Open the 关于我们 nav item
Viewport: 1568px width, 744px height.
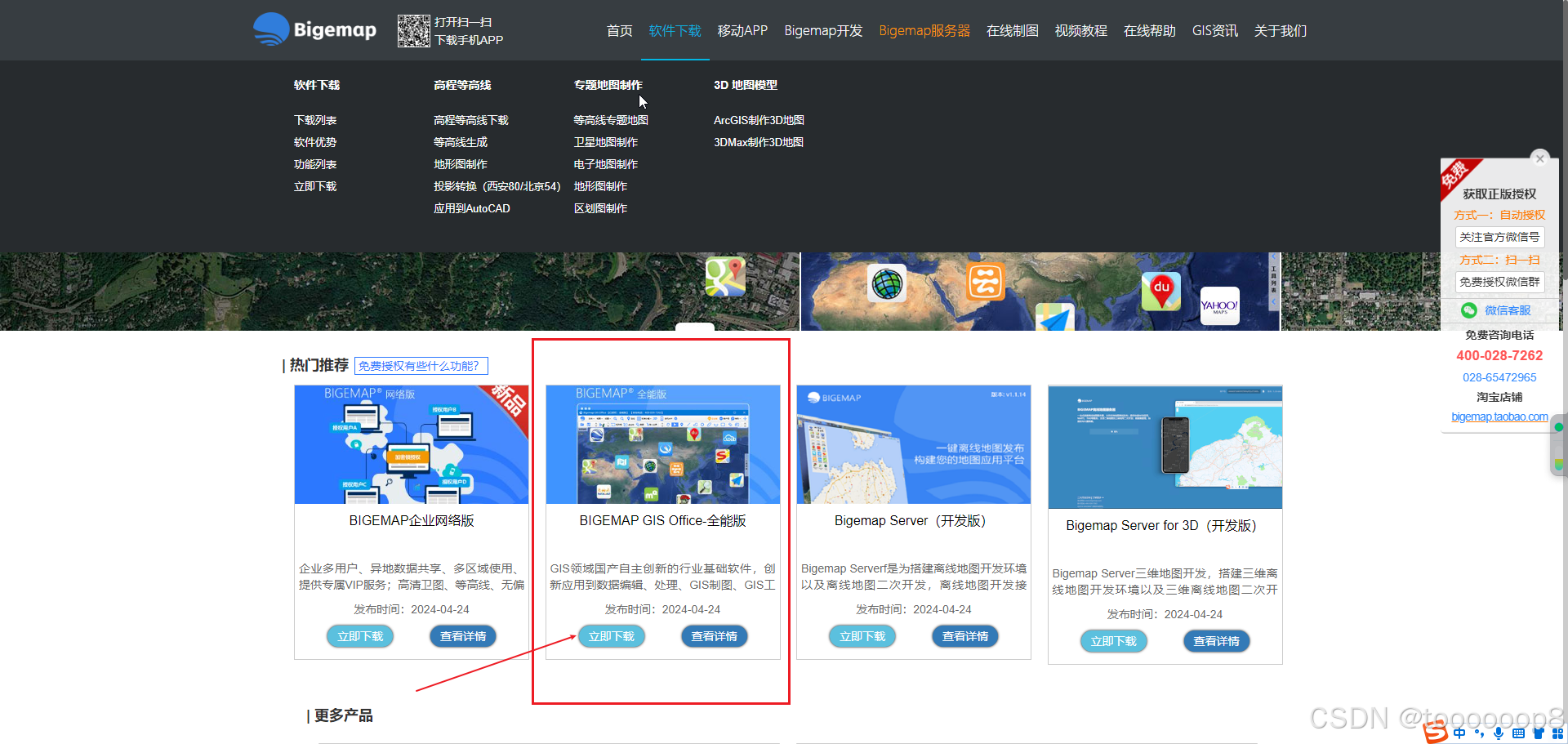point(1281,31)
